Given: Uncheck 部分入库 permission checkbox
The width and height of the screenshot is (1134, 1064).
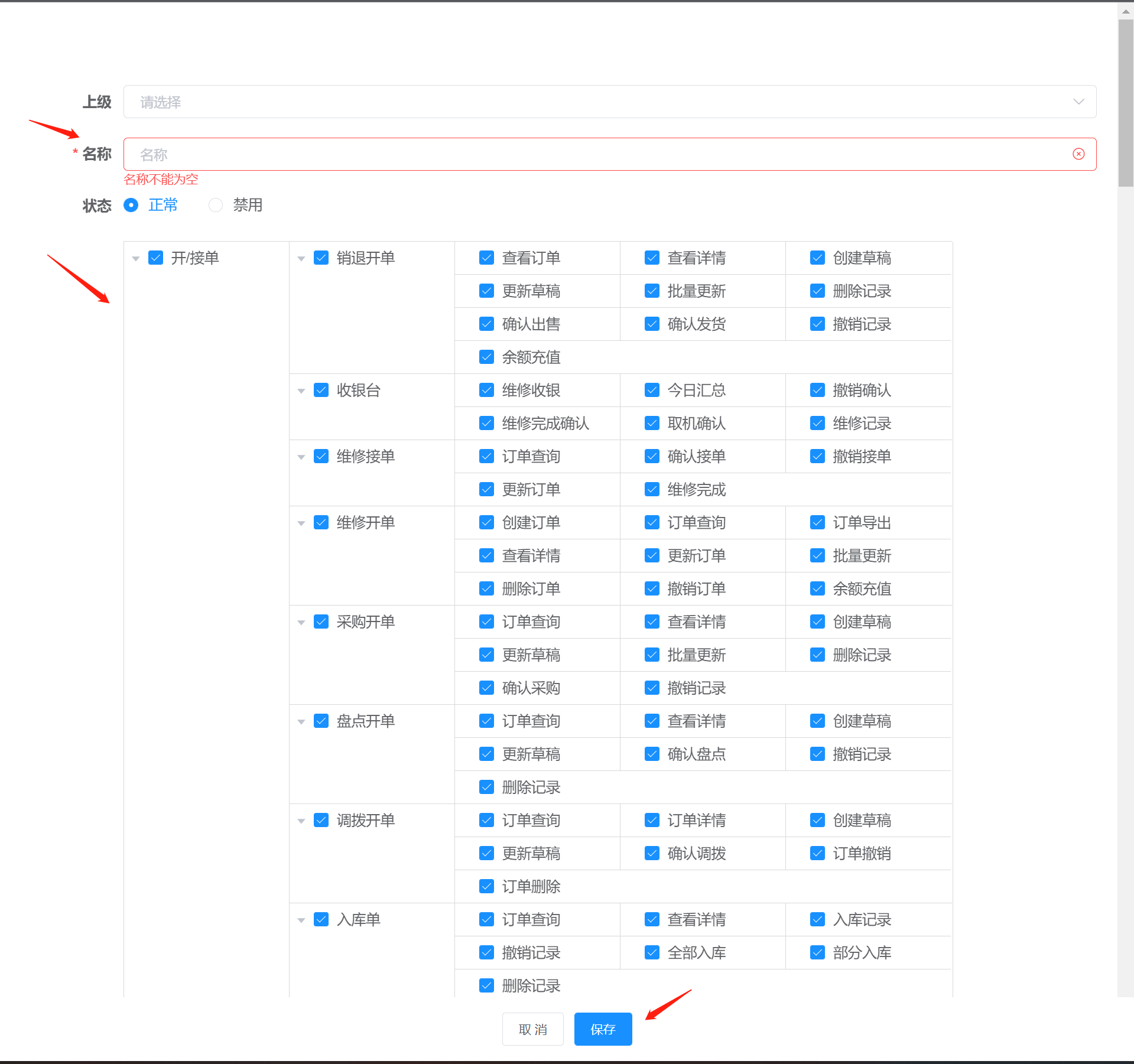Looking at the screenshot, I should pos(818,952).
